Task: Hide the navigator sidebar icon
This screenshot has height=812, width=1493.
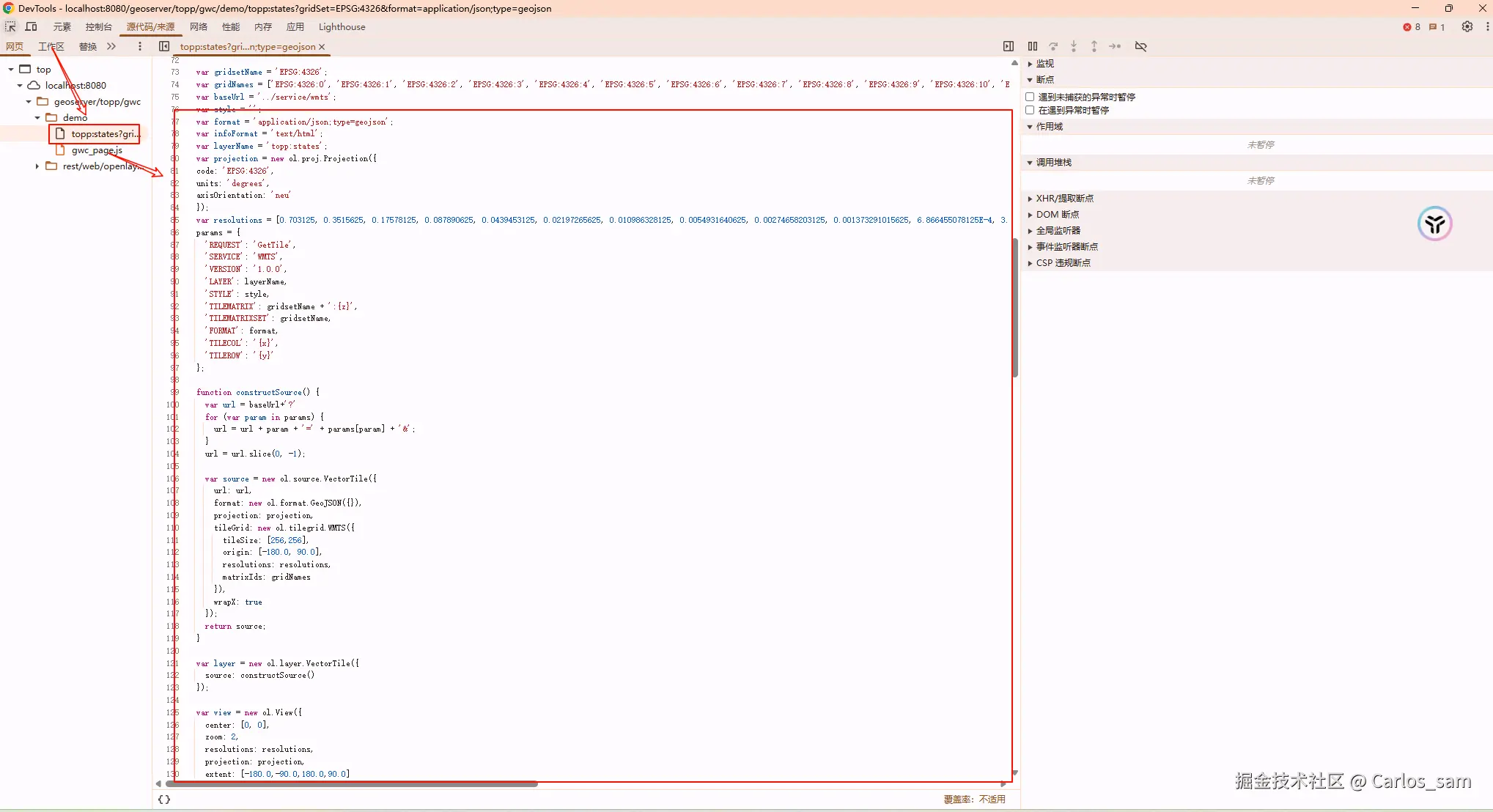Action: pos(164,46)
